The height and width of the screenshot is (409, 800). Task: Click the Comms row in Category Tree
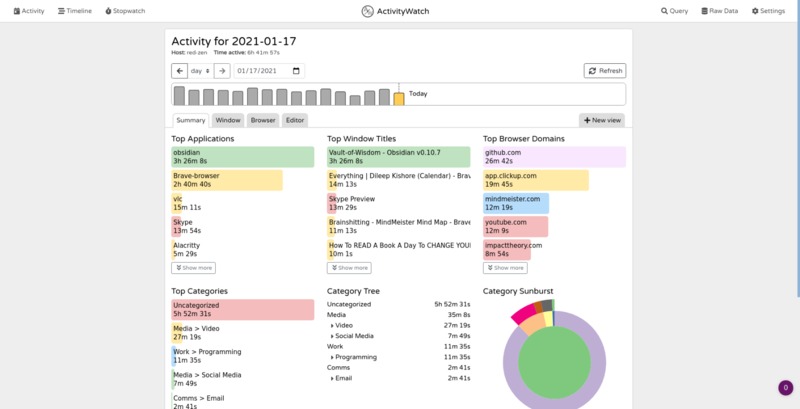click(x=398, y=368)
